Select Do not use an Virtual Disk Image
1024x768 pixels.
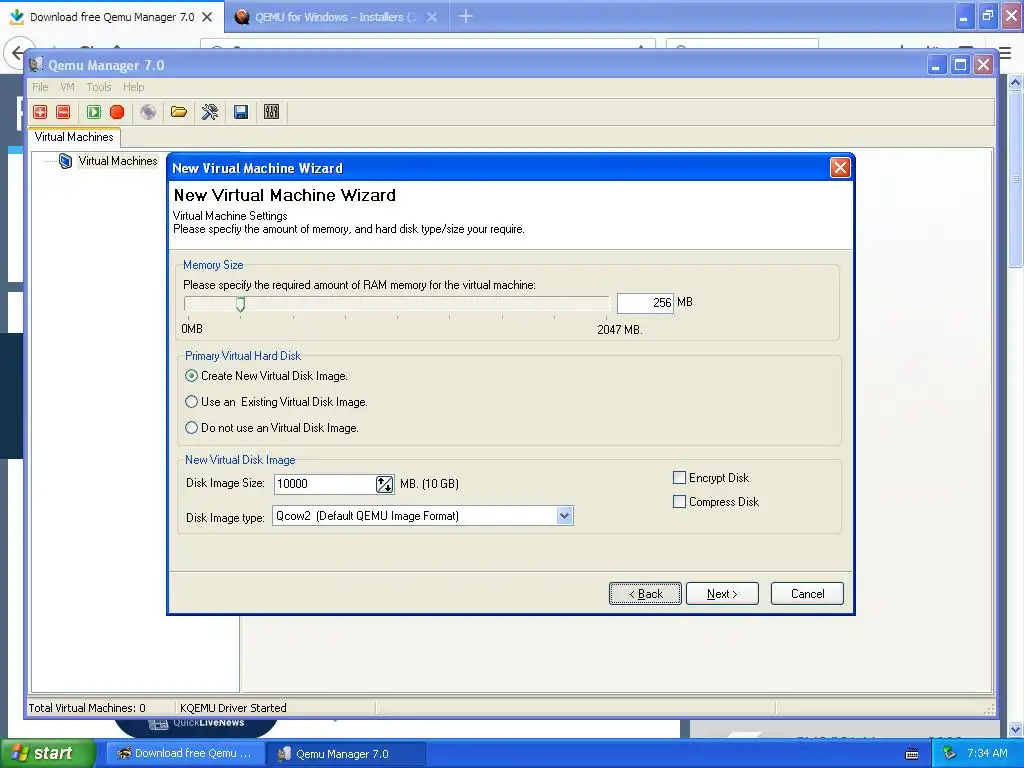[191, 428]
